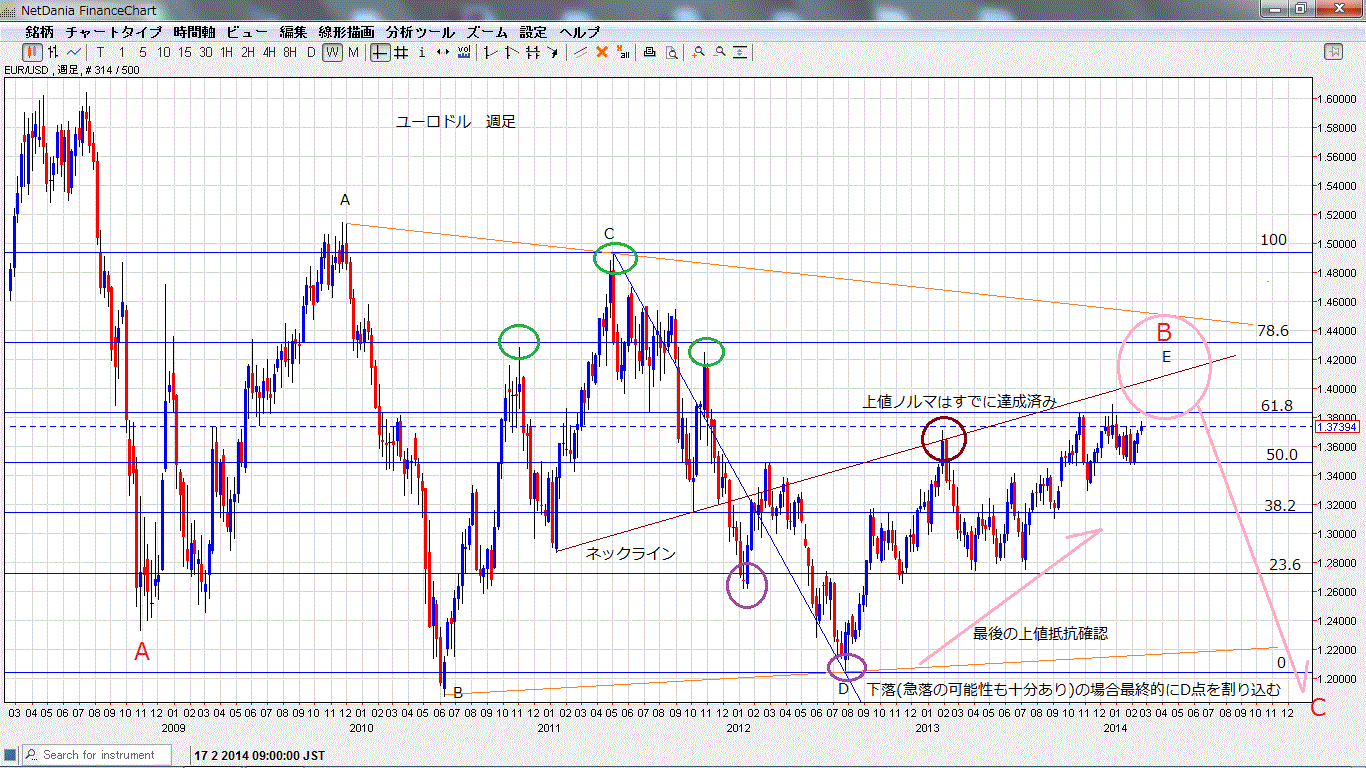
Task: Open ビュー menu
Action: point(247,32)
